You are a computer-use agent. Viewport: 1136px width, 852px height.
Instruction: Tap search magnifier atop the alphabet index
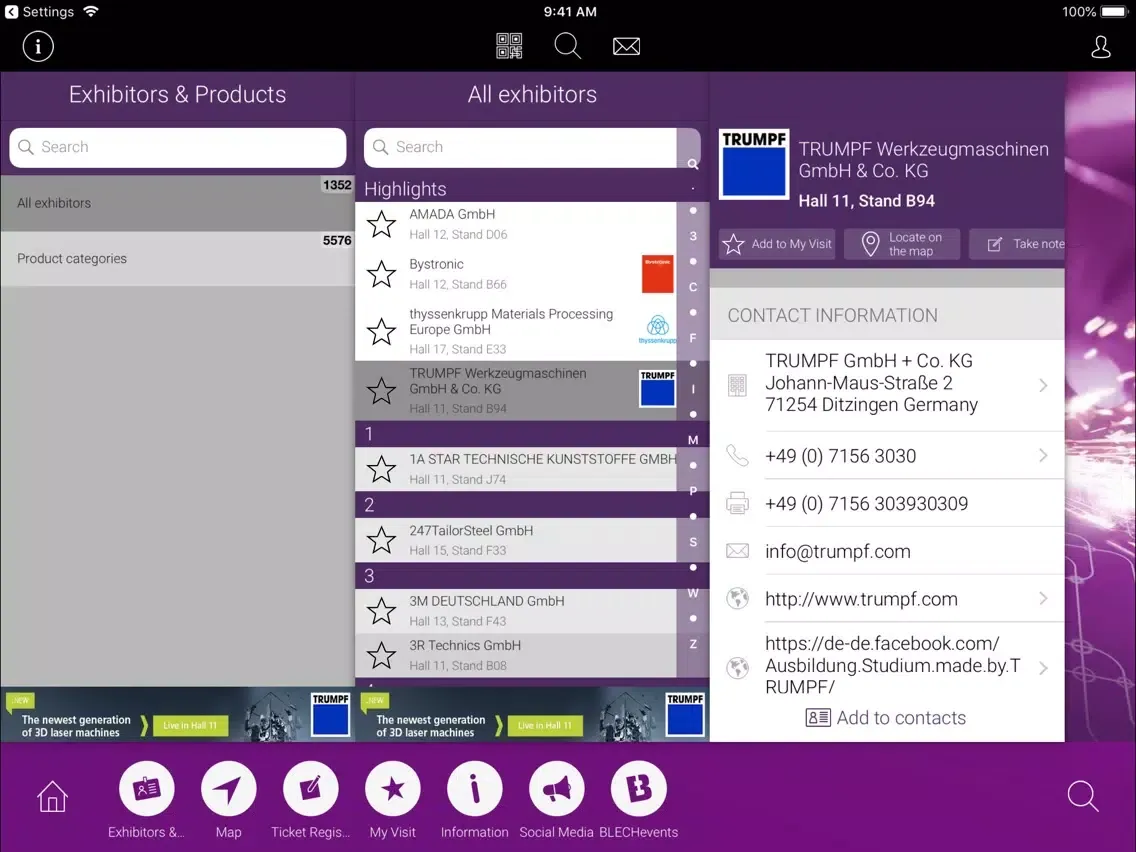[693, 164]
